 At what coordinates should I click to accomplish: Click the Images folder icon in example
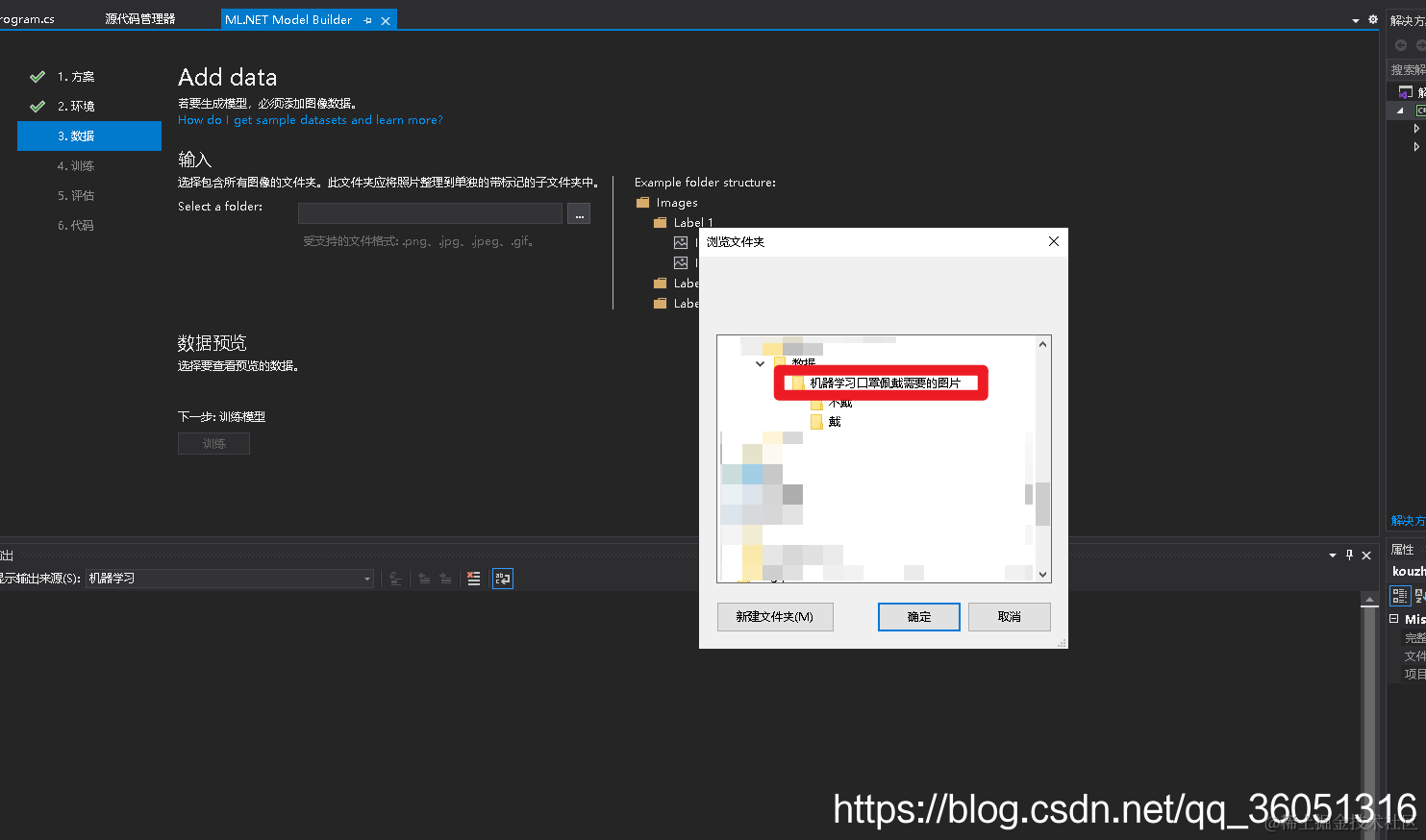(x=642, y=203)
